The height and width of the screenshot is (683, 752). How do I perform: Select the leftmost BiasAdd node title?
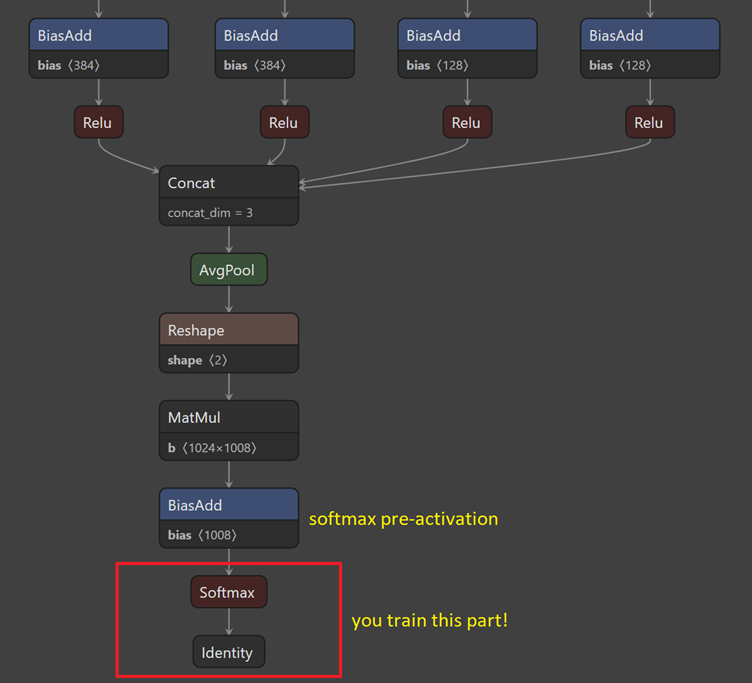pyautogui.click(x=98, y=35)
